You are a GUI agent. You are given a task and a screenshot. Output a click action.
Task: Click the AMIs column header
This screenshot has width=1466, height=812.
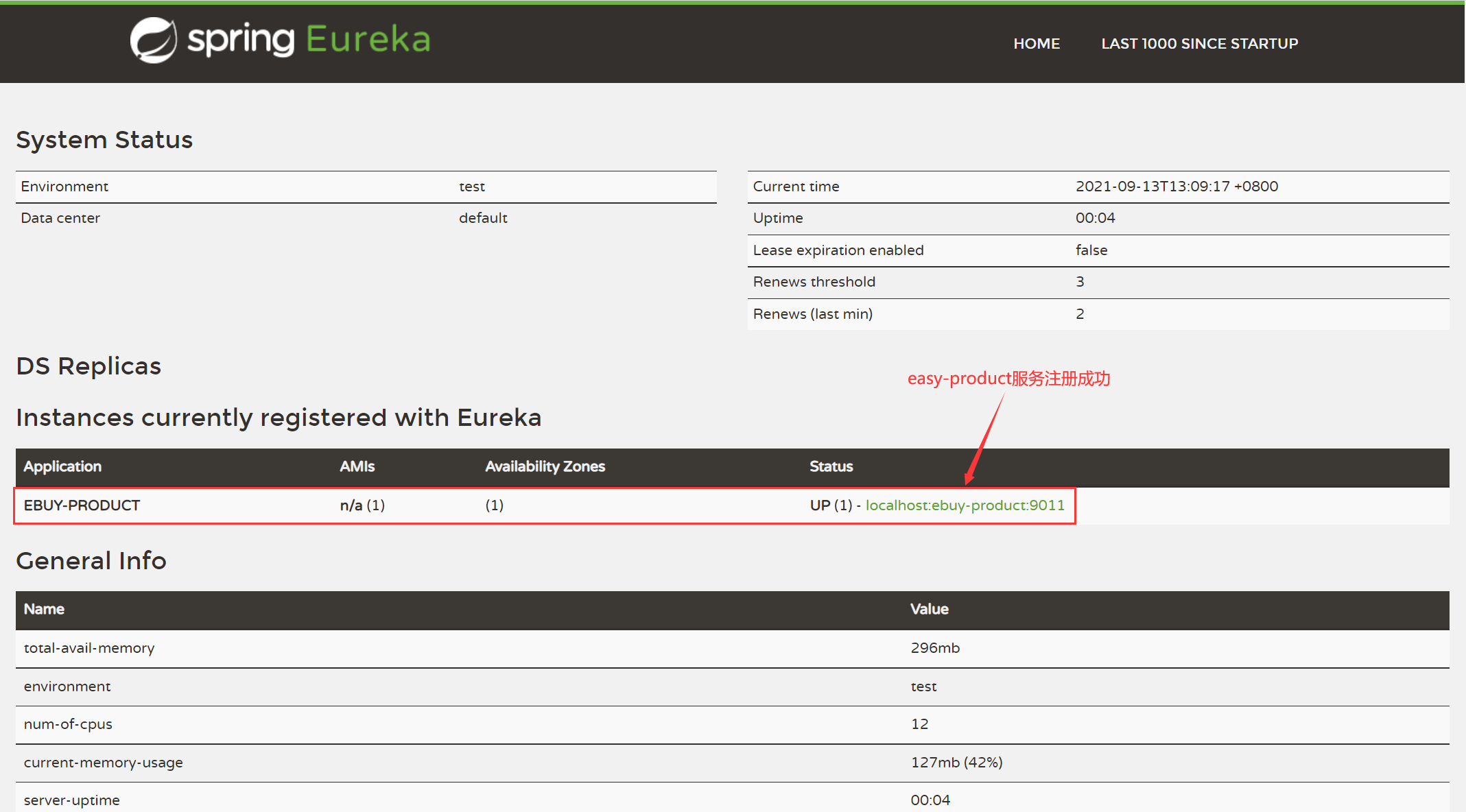357,466
